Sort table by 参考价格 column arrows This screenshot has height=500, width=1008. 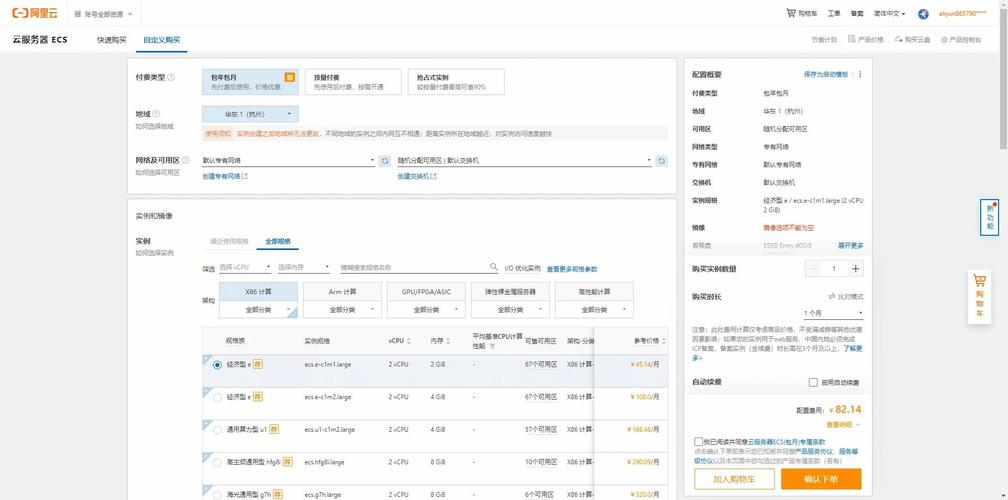(663, 341)
